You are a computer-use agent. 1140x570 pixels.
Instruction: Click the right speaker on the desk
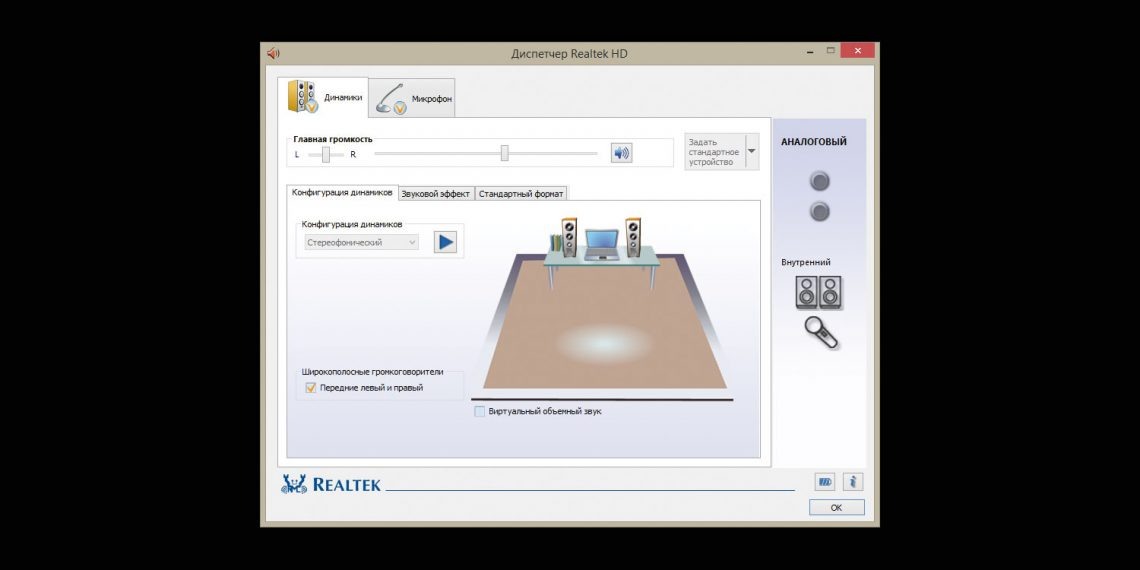click(x=633, y=237)
